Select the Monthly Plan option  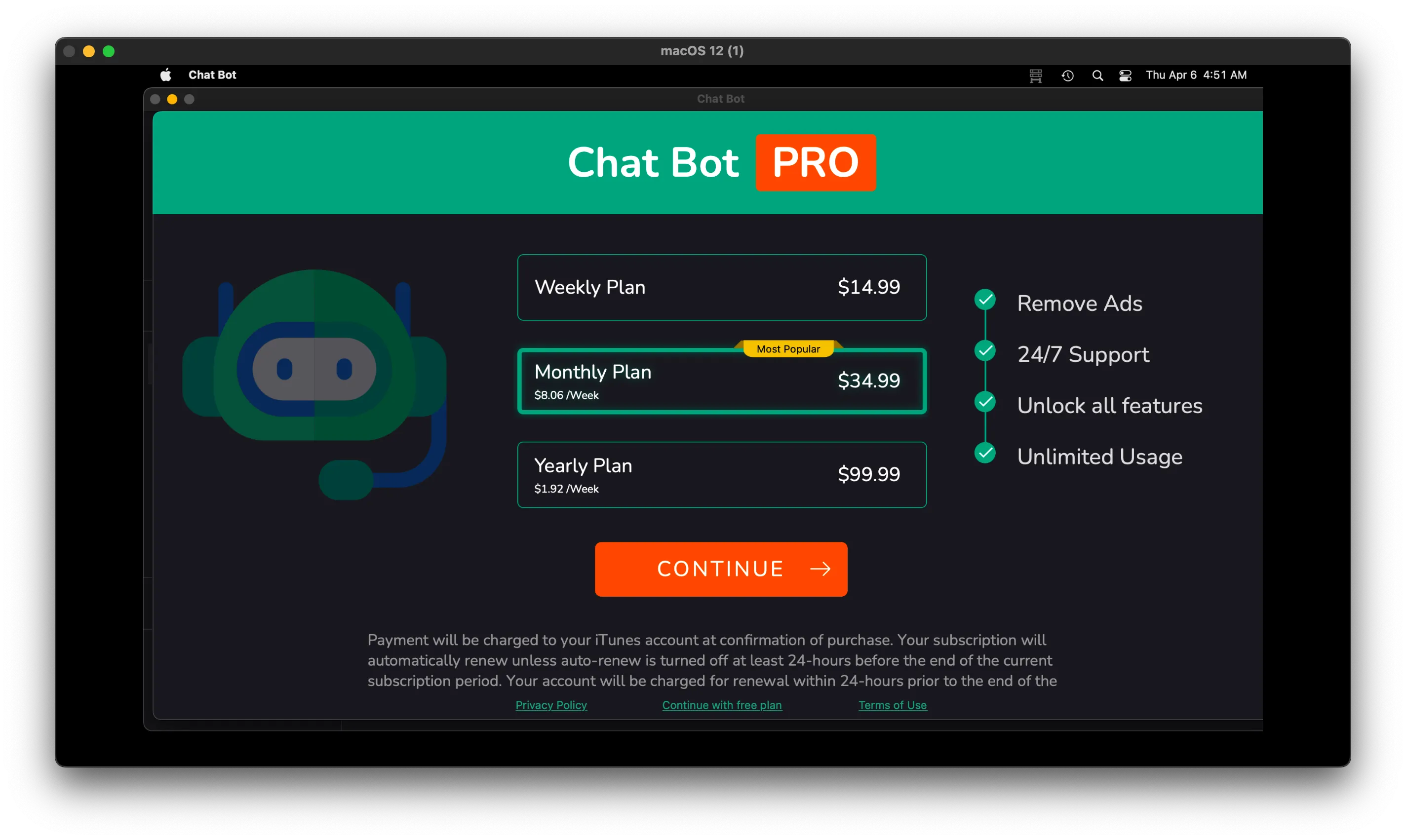point(720,380)
